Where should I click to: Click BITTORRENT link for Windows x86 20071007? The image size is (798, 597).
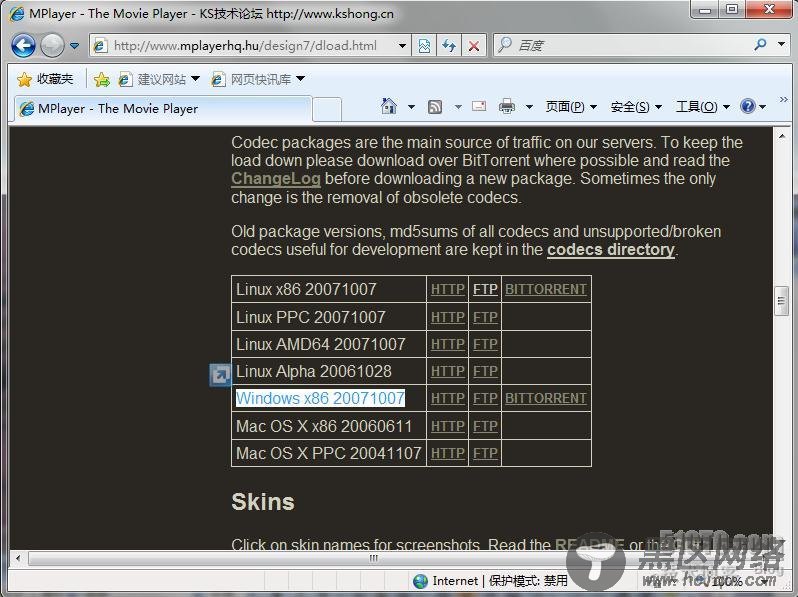[546, 398]
